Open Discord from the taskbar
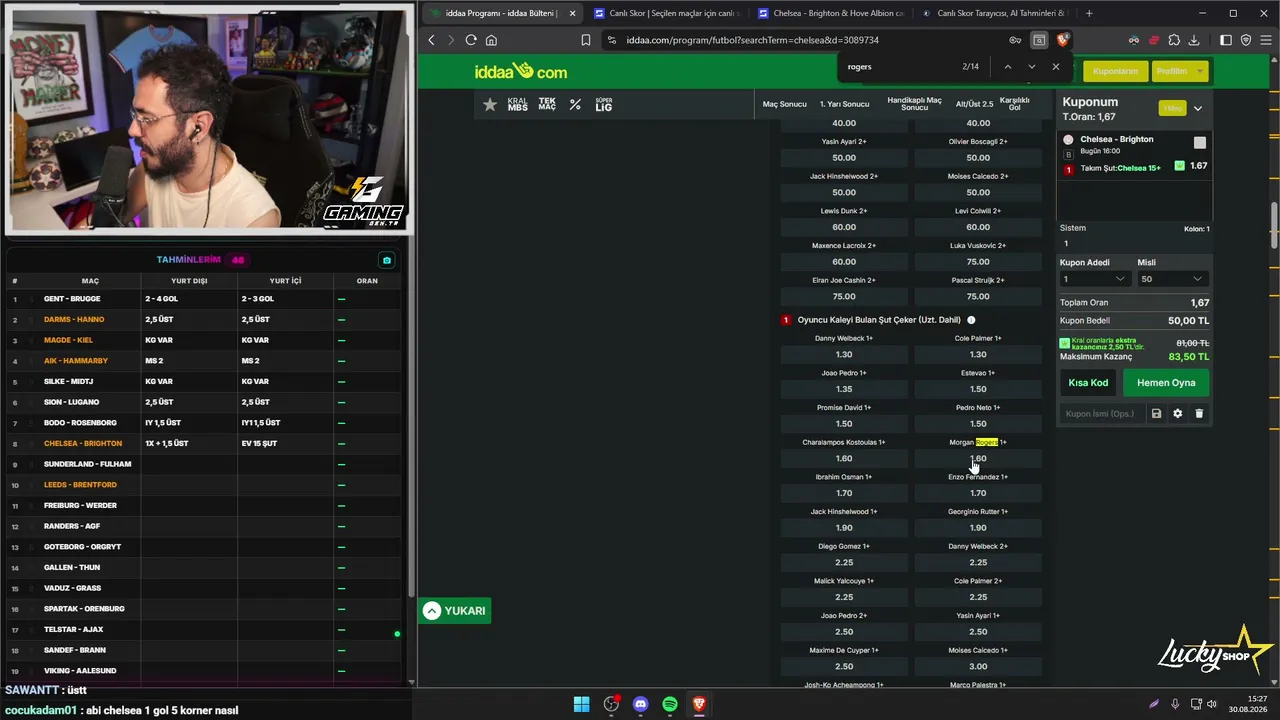Image resolution: width=1280 pixels, height=720 pixels. pos(641,704)
